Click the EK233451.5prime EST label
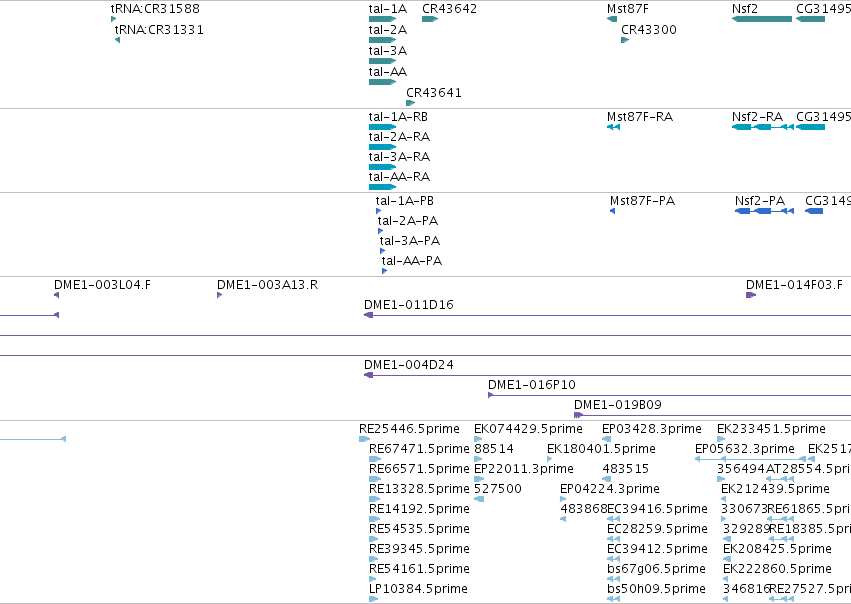This screenshot has width=851, height=604. pos(771,429)
